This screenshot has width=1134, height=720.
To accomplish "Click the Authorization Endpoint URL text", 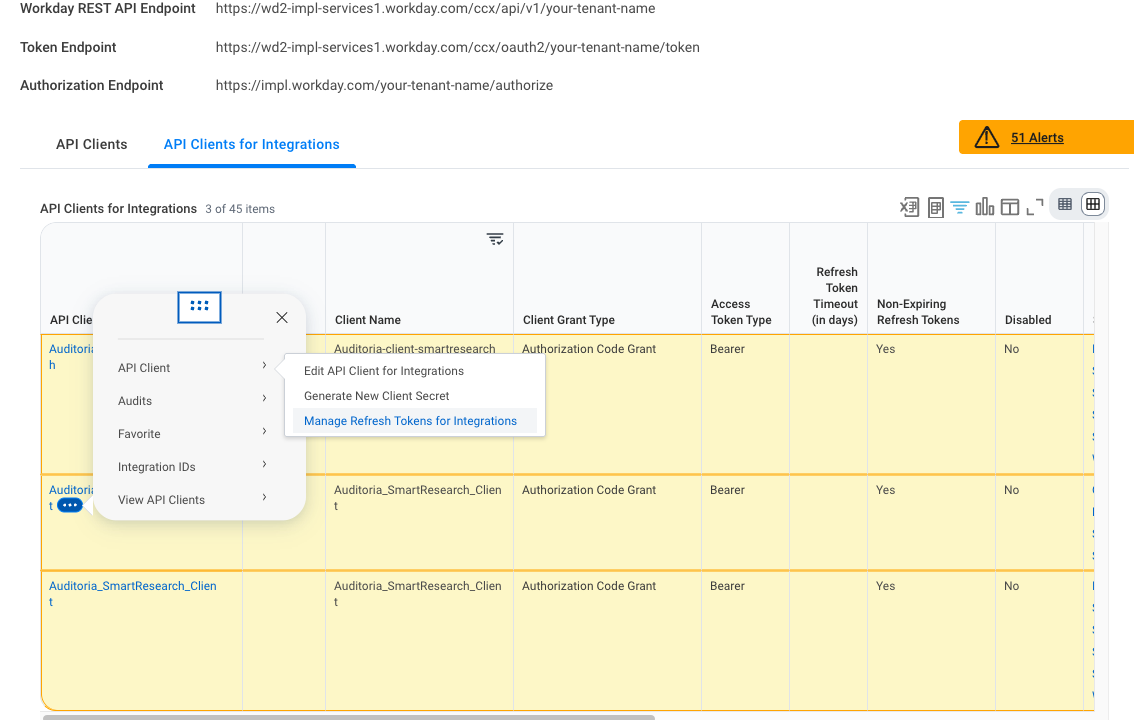I will (x=384, y=85).
